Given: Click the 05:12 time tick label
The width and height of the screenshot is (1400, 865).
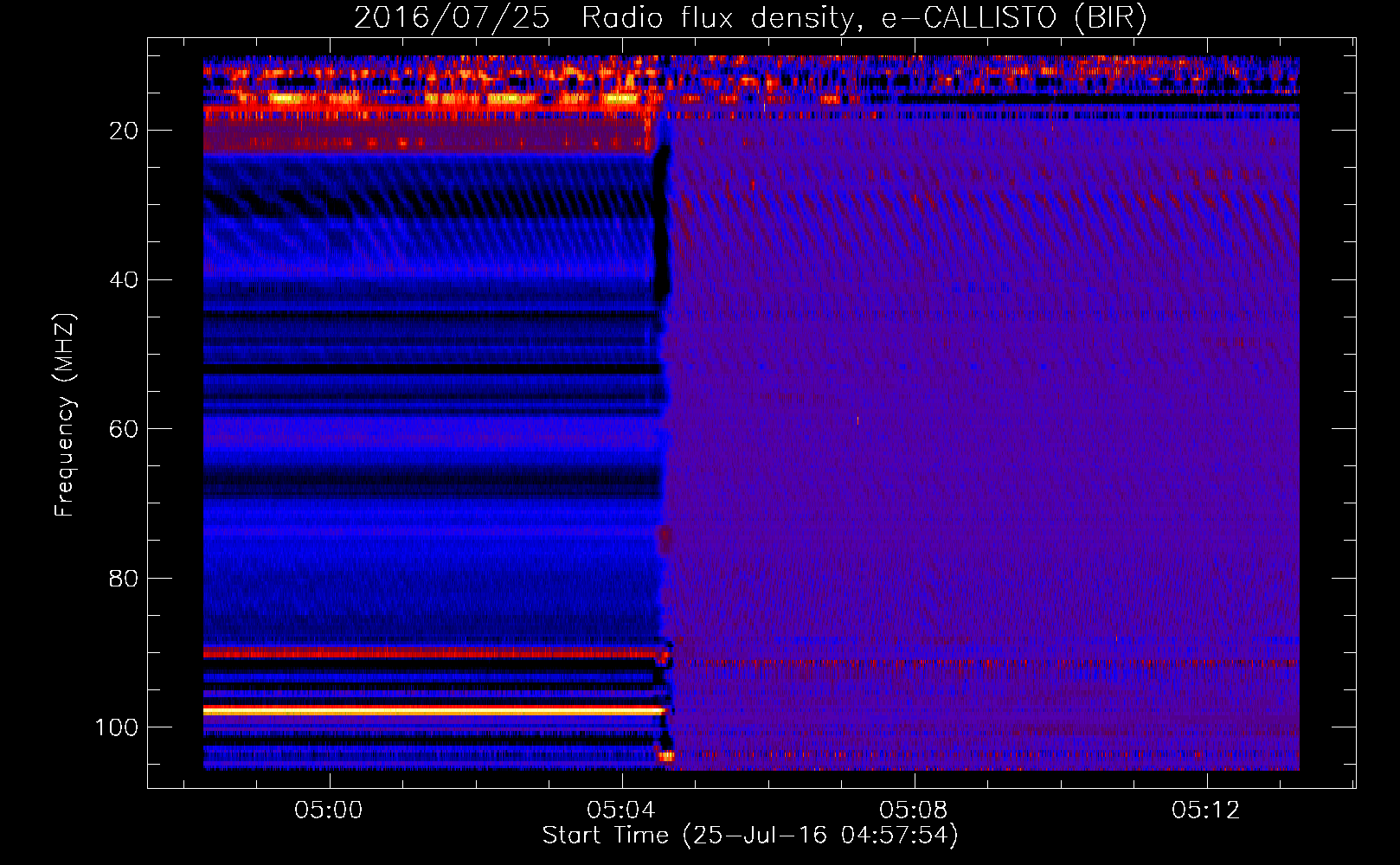Looking at the screenshot, I should pyautogui.click(x=1206, y=811).
